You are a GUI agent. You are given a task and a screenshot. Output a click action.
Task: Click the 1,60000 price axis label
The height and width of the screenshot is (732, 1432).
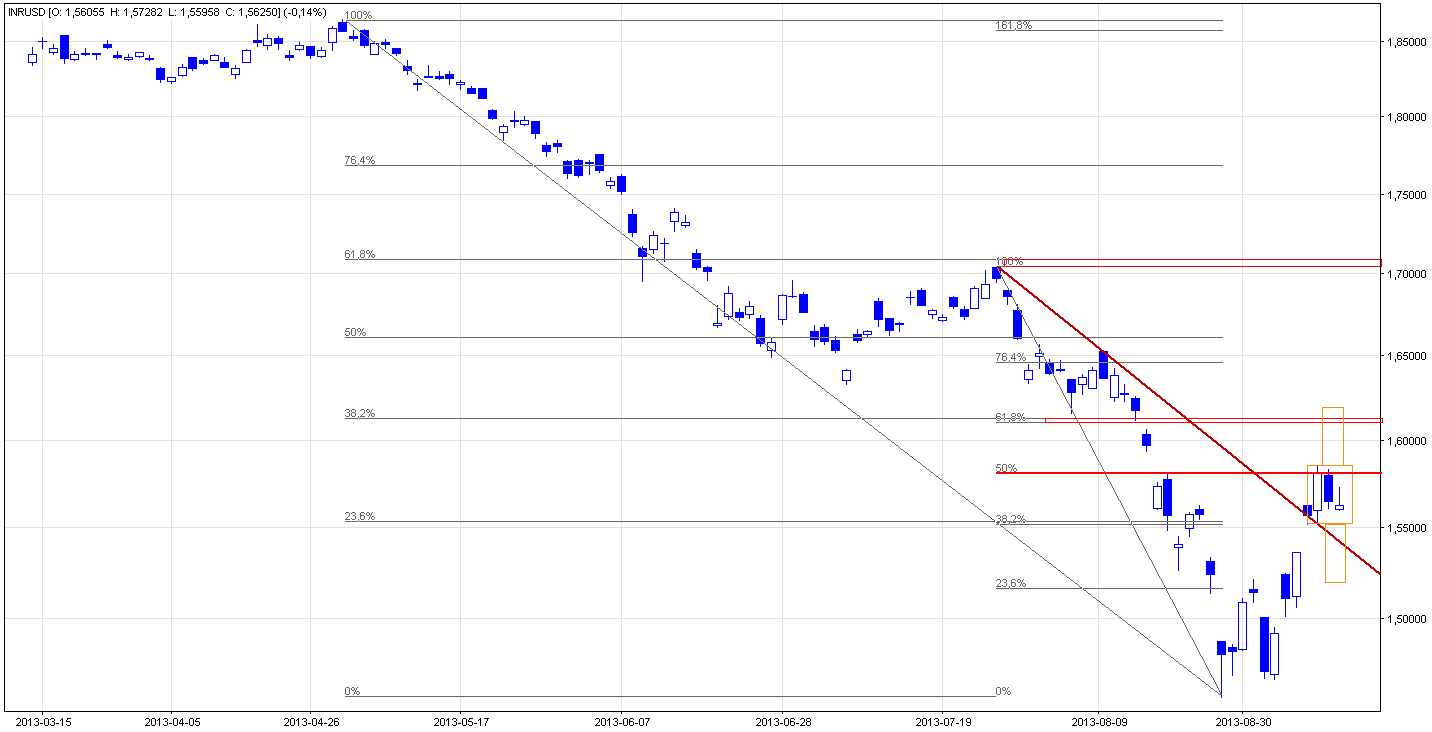1406,440
